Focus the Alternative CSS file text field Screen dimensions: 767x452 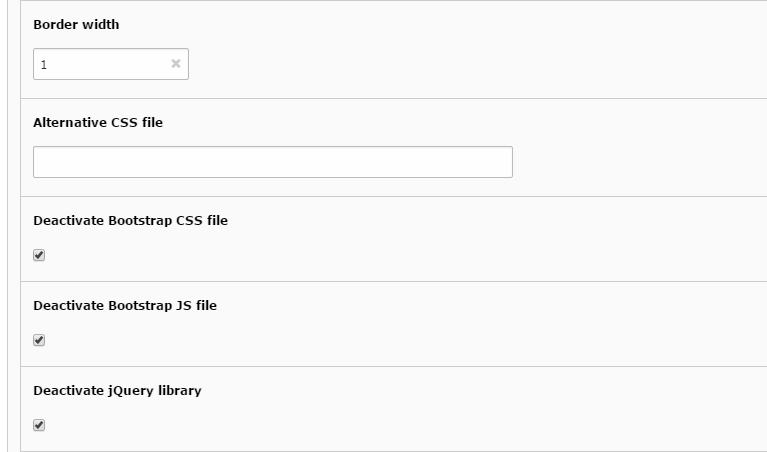pyautogui.click(x=273, y=162)
